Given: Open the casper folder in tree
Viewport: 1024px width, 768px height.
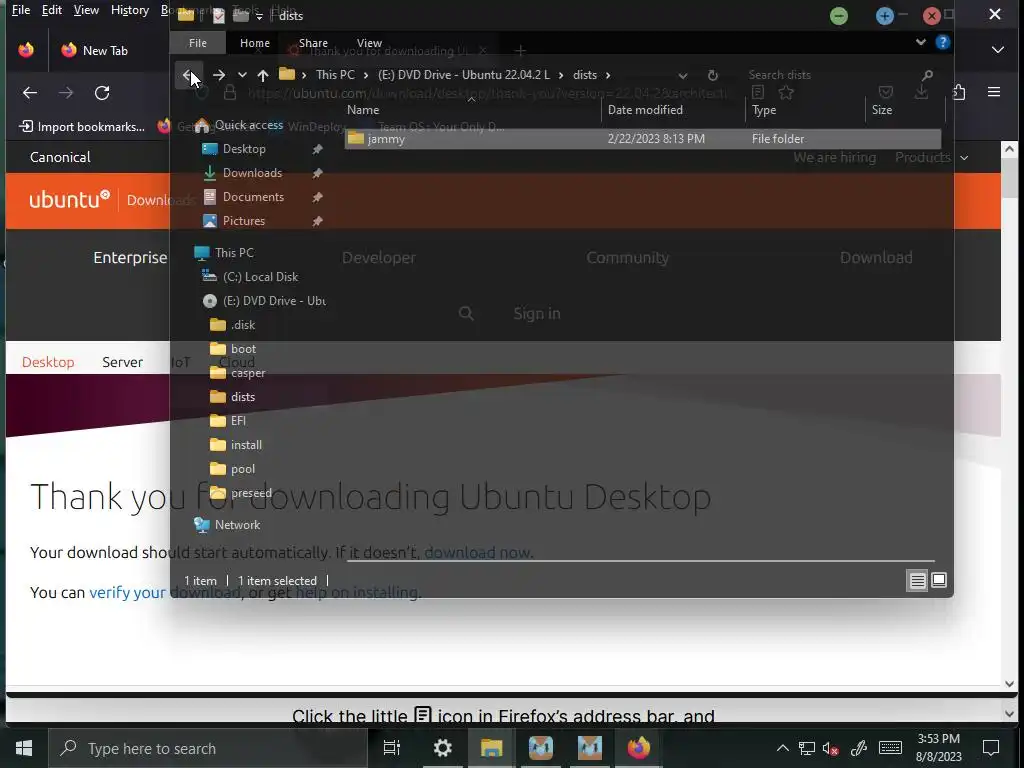Looking at the screenshot, I should [248, 373].
